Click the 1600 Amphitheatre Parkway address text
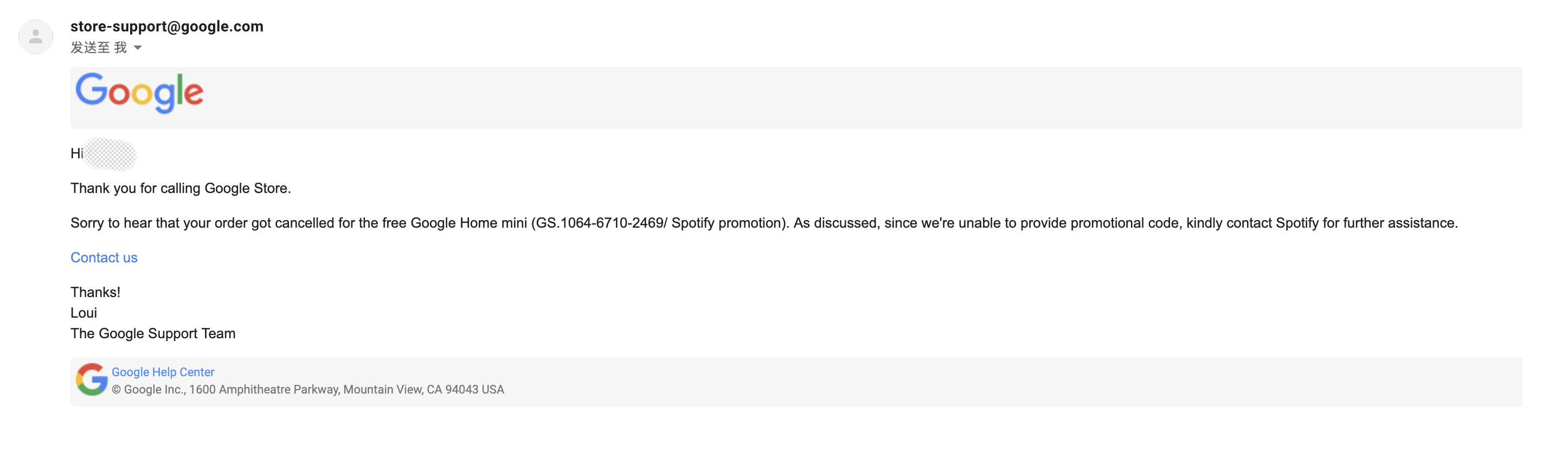This screenshot has height=451, width=1568. tap(264, 390)
